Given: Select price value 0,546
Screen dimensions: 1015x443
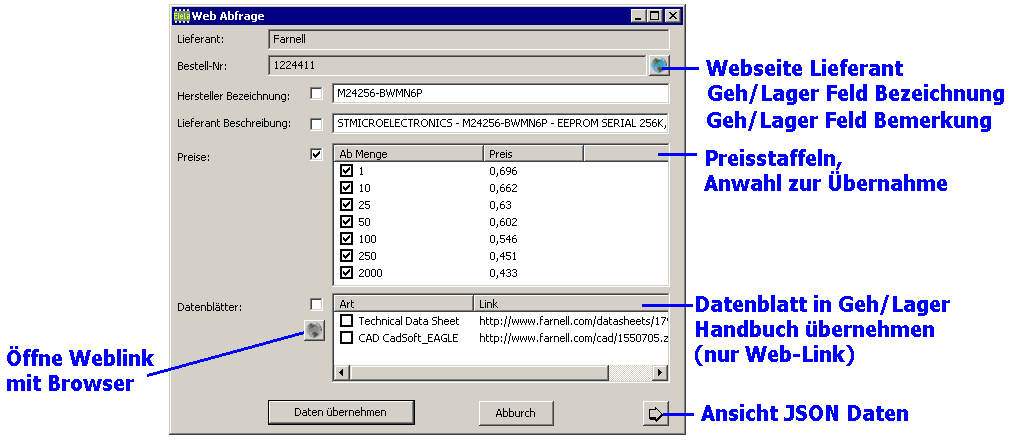Looking at the screenshot, I should 503,239.
